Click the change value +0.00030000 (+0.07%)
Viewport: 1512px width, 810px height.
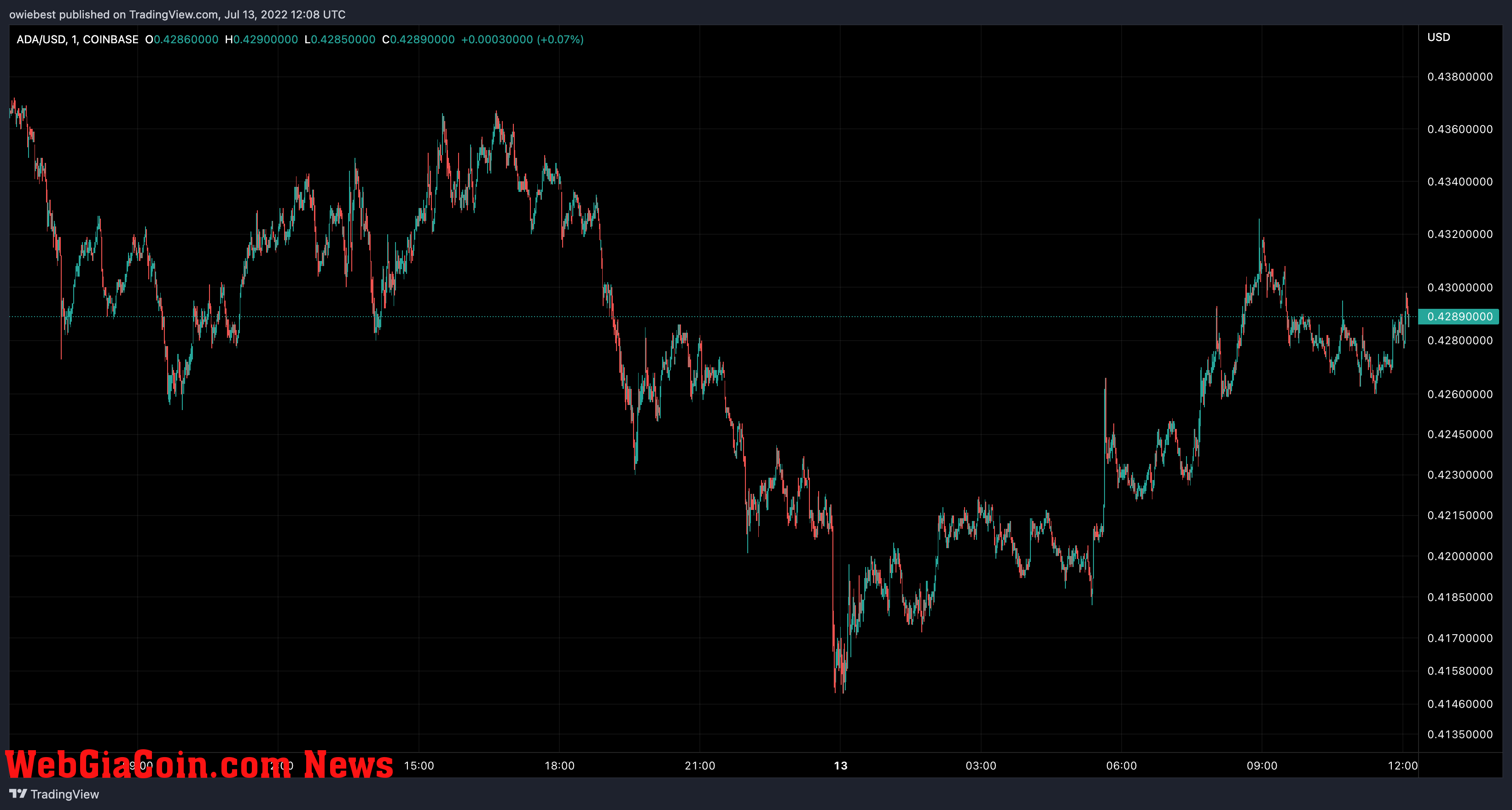(x=523, y=39)
